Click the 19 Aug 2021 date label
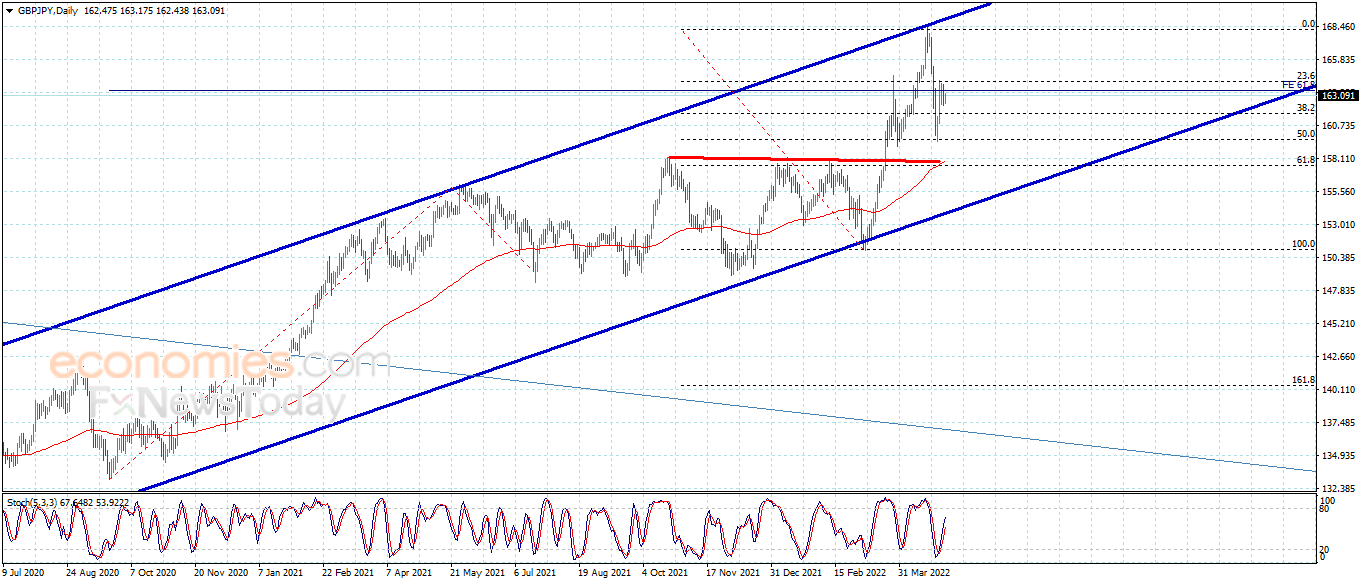 [604, 574]
